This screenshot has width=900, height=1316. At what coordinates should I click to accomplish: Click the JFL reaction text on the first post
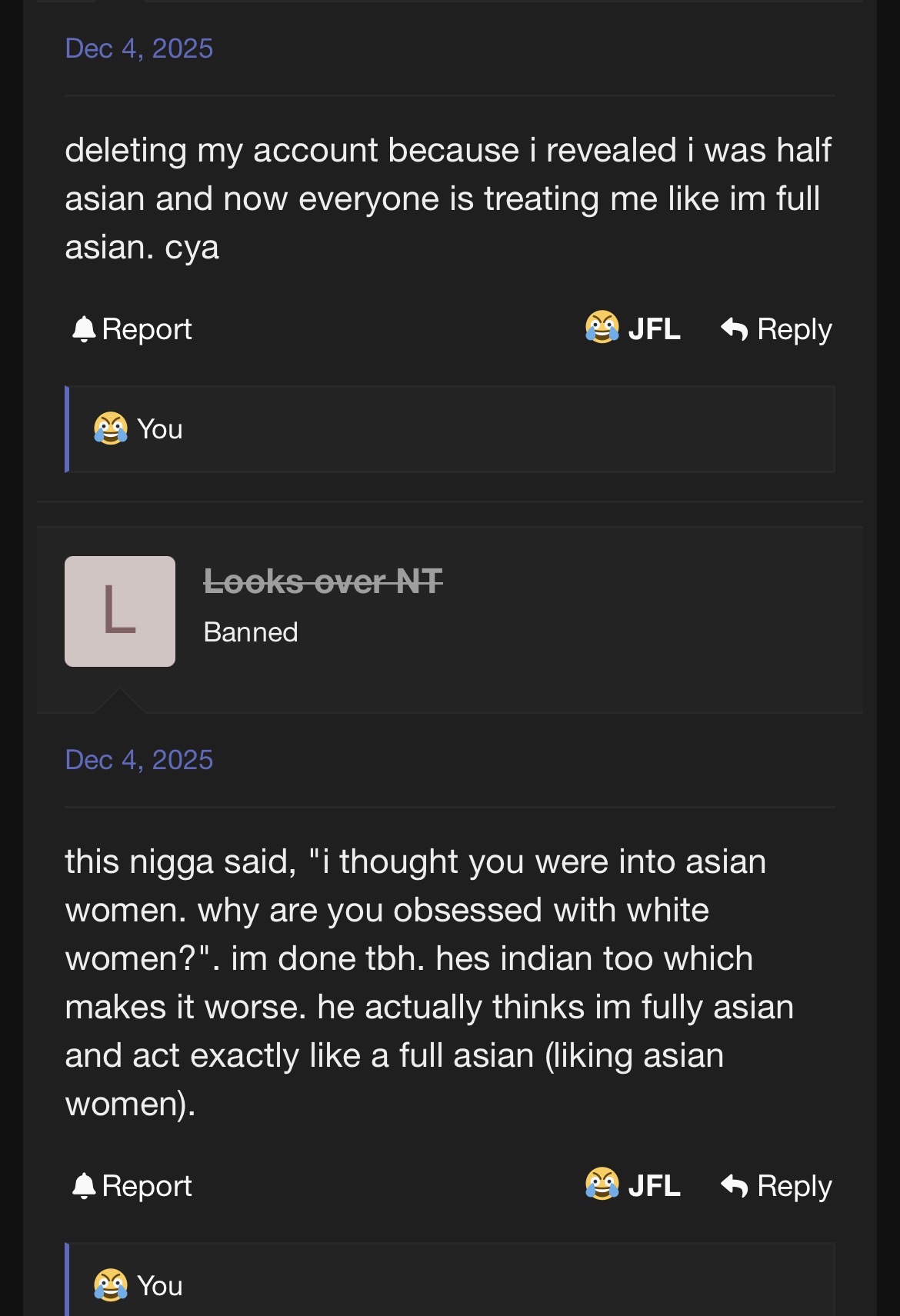[x=654, y=329]
